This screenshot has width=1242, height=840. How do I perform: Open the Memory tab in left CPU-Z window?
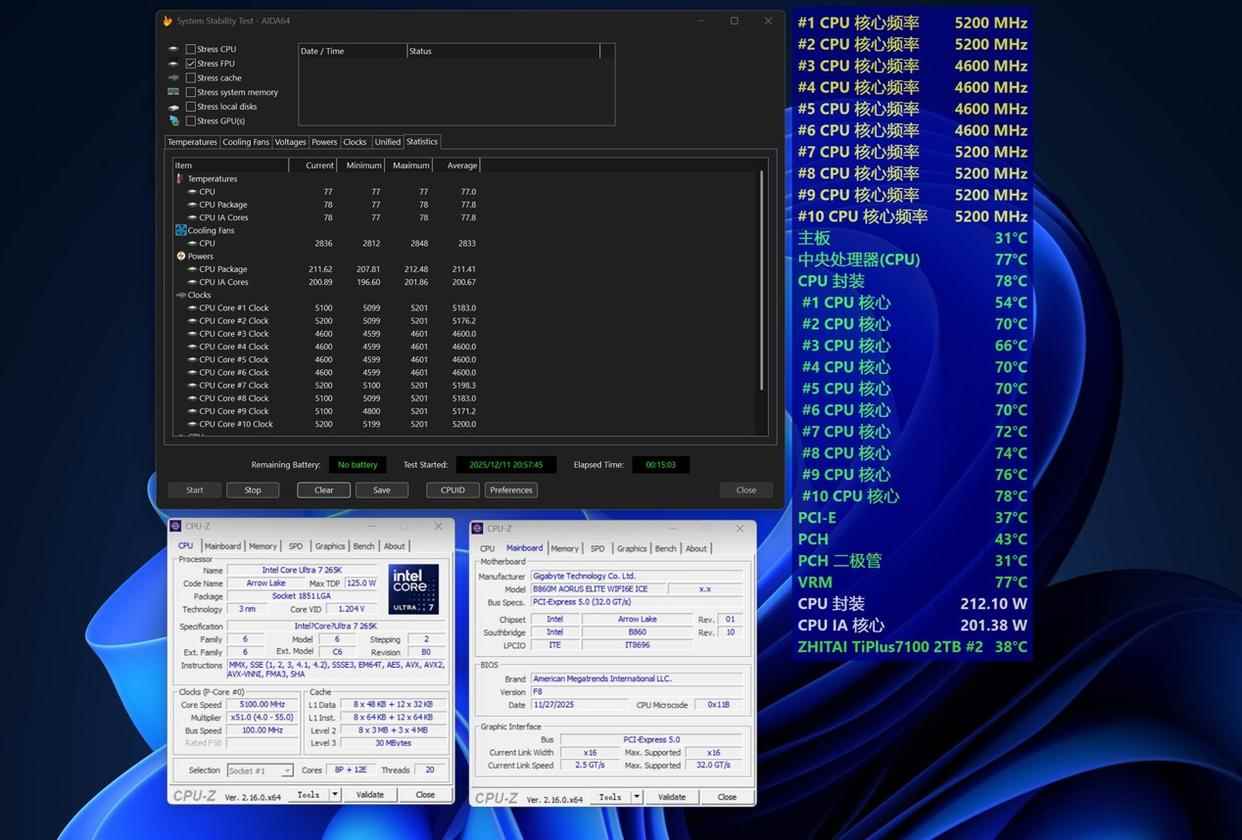click(x=263, y=546)
